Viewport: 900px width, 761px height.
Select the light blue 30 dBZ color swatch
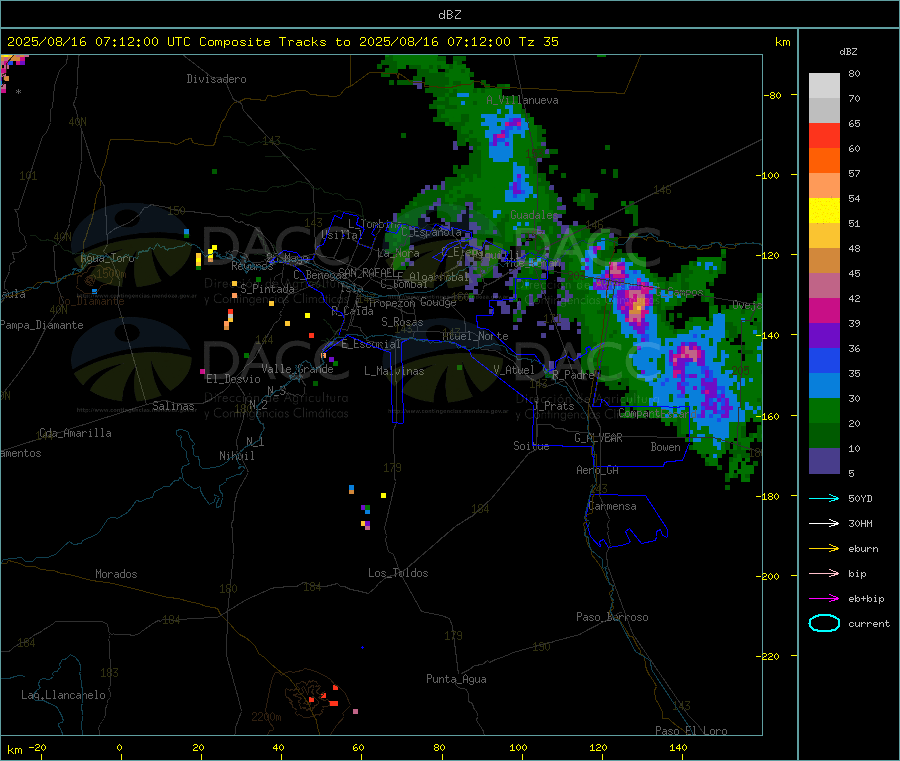tap(824, 386)
